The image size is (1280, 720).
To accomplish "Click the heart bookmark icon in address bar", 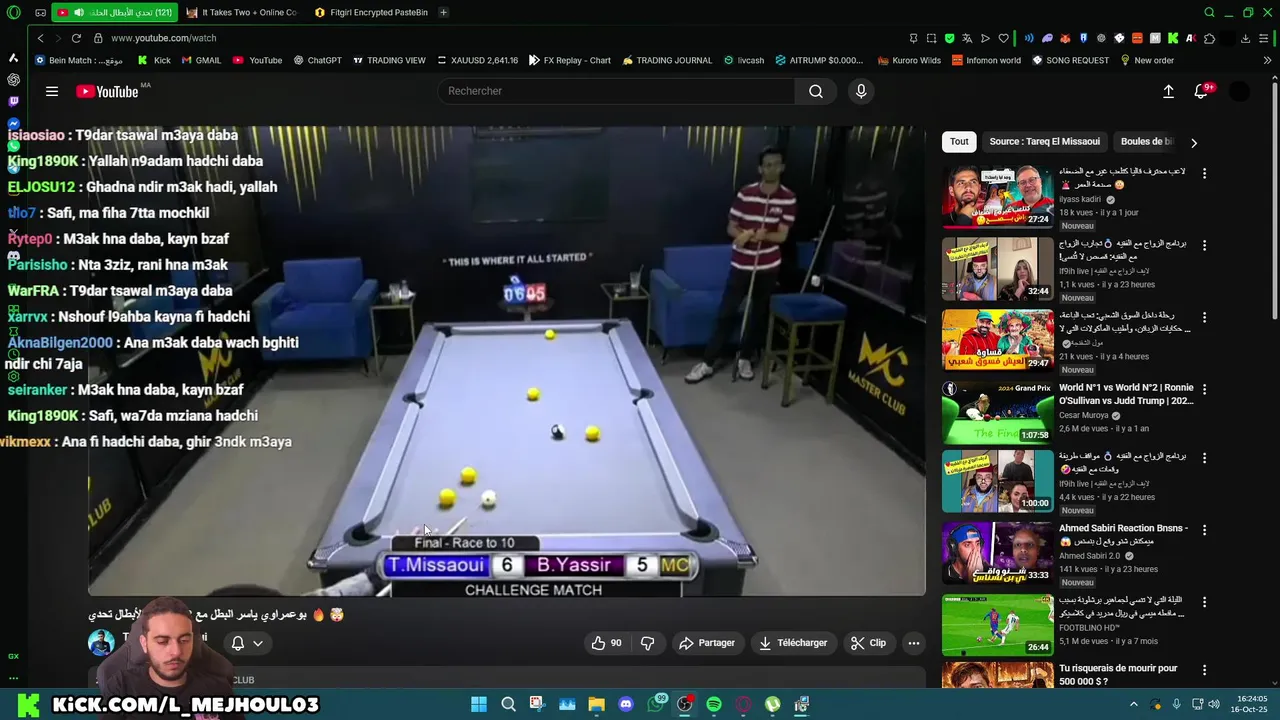I will click(x=1003, y=38).
